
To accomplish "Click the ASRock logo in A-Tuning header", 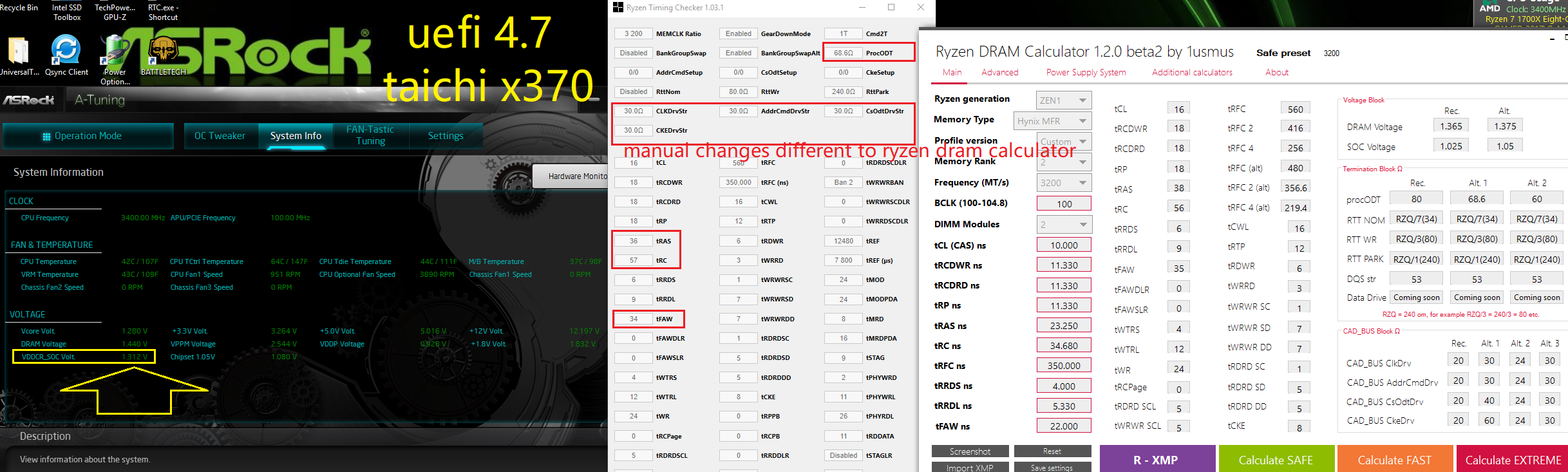I will [29, 100].
